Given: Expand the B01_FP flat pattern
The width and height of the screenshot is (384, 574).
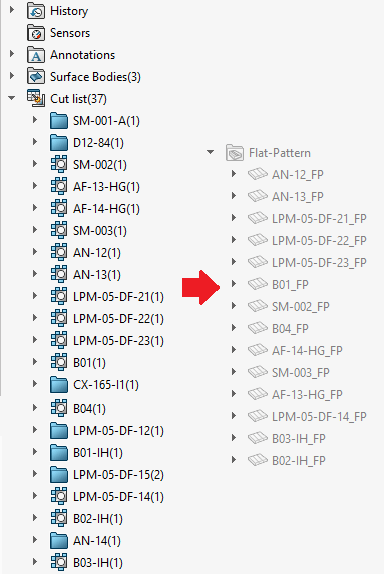Looking at the screenshot, I should click(234, 284).
